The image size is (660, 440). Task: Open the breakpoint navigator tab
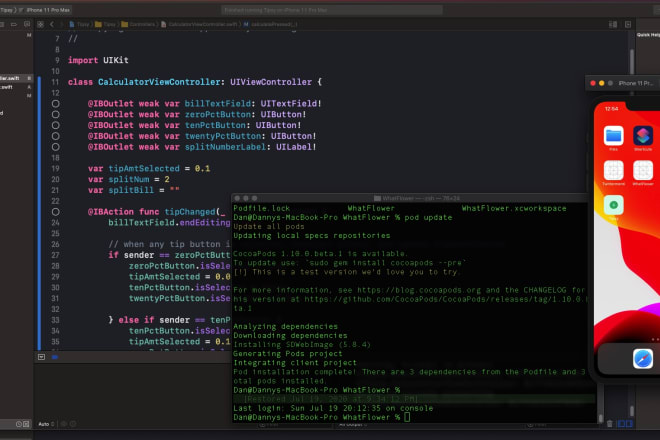(x=14, y=24)
